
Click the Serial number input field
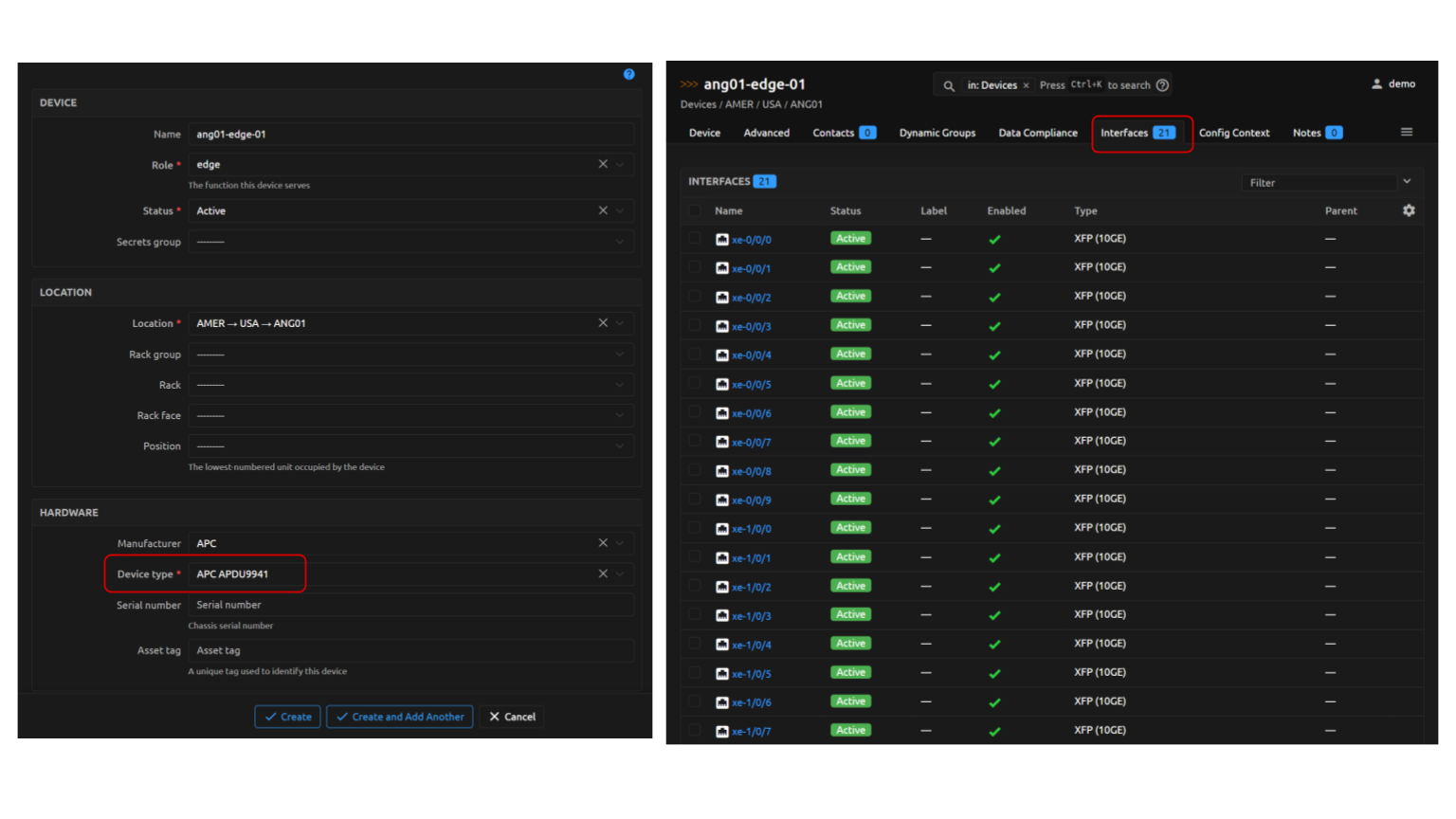[410, 605]
